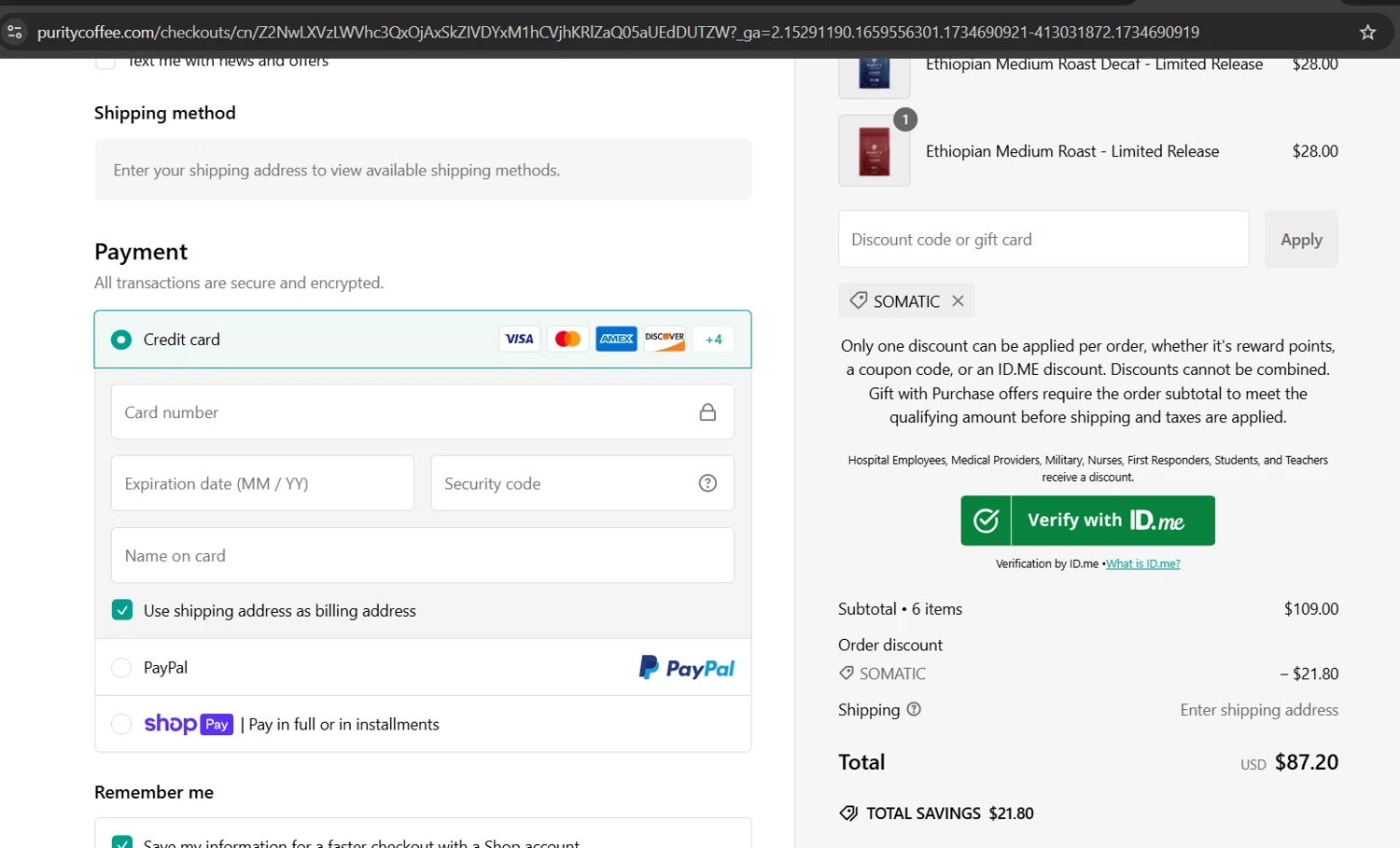The image size is (1400, 848).
Task: Click into the Card number field
Action: [406, 412]
